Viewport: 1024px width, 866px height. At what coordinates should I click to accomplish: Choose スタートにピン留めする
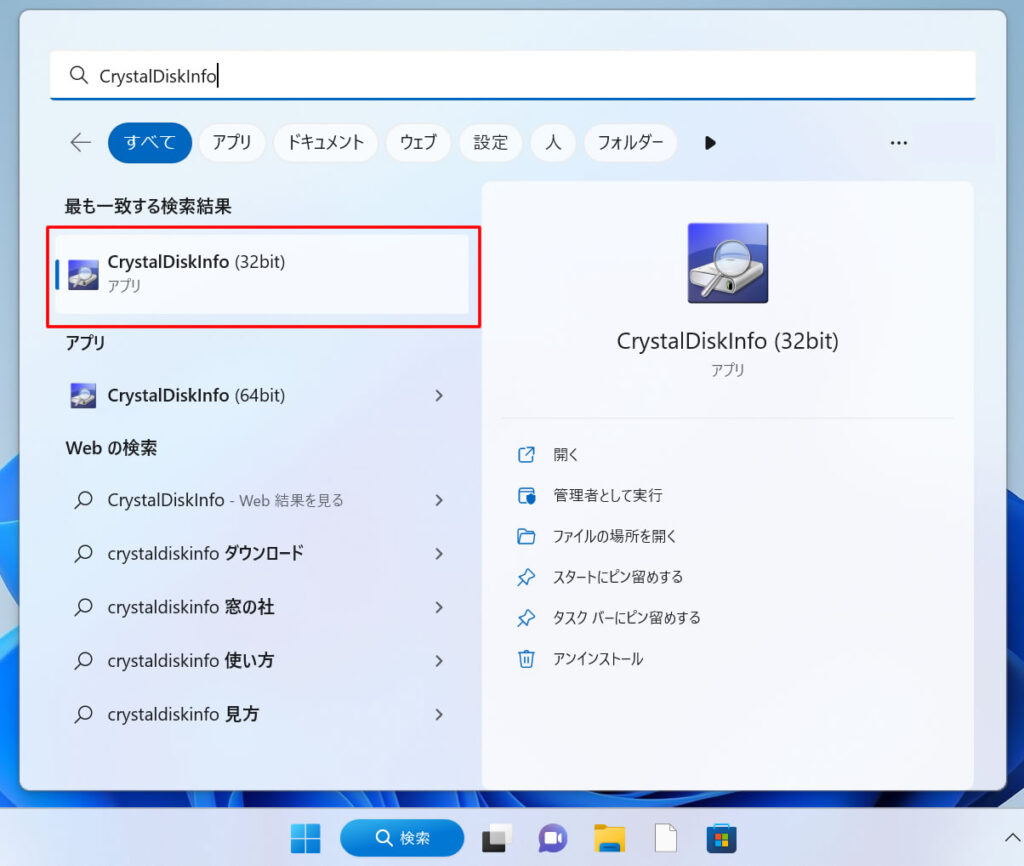(x=618, y=577)
